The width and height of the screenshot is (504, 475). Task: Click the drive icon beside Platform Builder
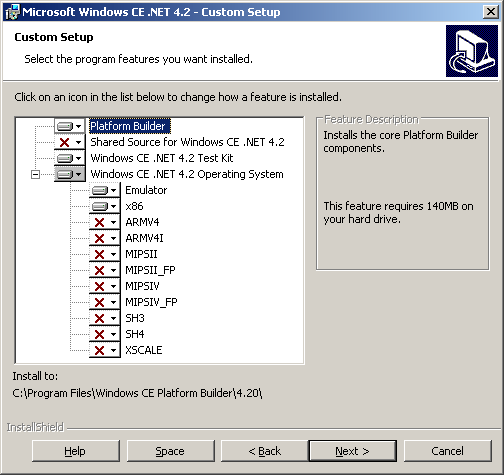click(x=65, y=126)
